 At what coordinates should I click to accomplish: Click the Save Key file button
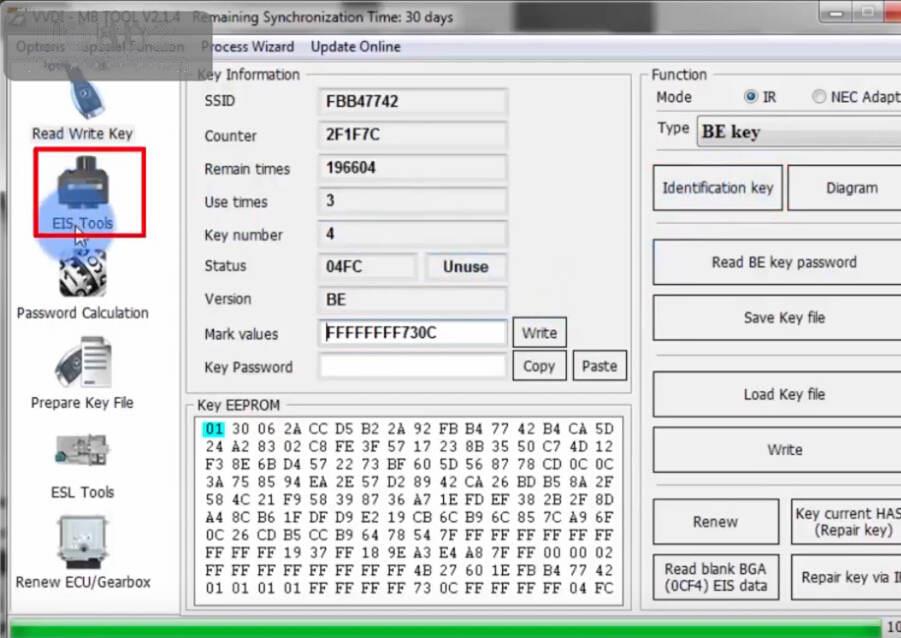point(777,318)
